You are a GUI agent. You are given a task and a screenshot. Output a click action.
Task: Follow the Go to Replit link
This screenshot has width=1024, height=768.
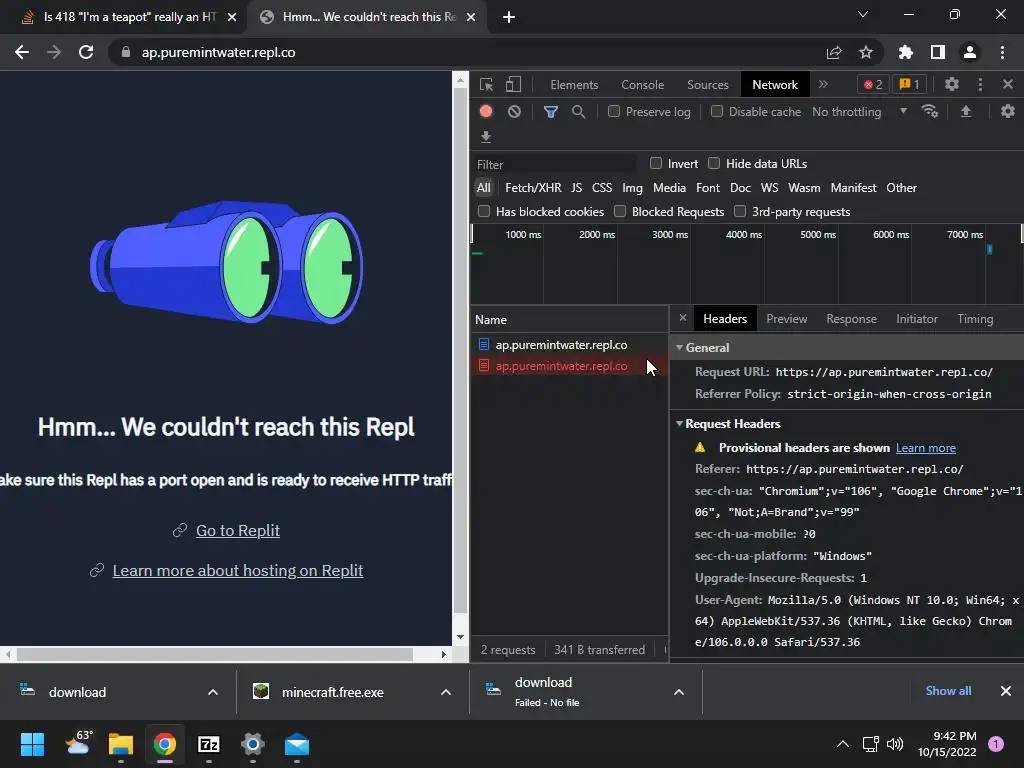click(238, 530)
